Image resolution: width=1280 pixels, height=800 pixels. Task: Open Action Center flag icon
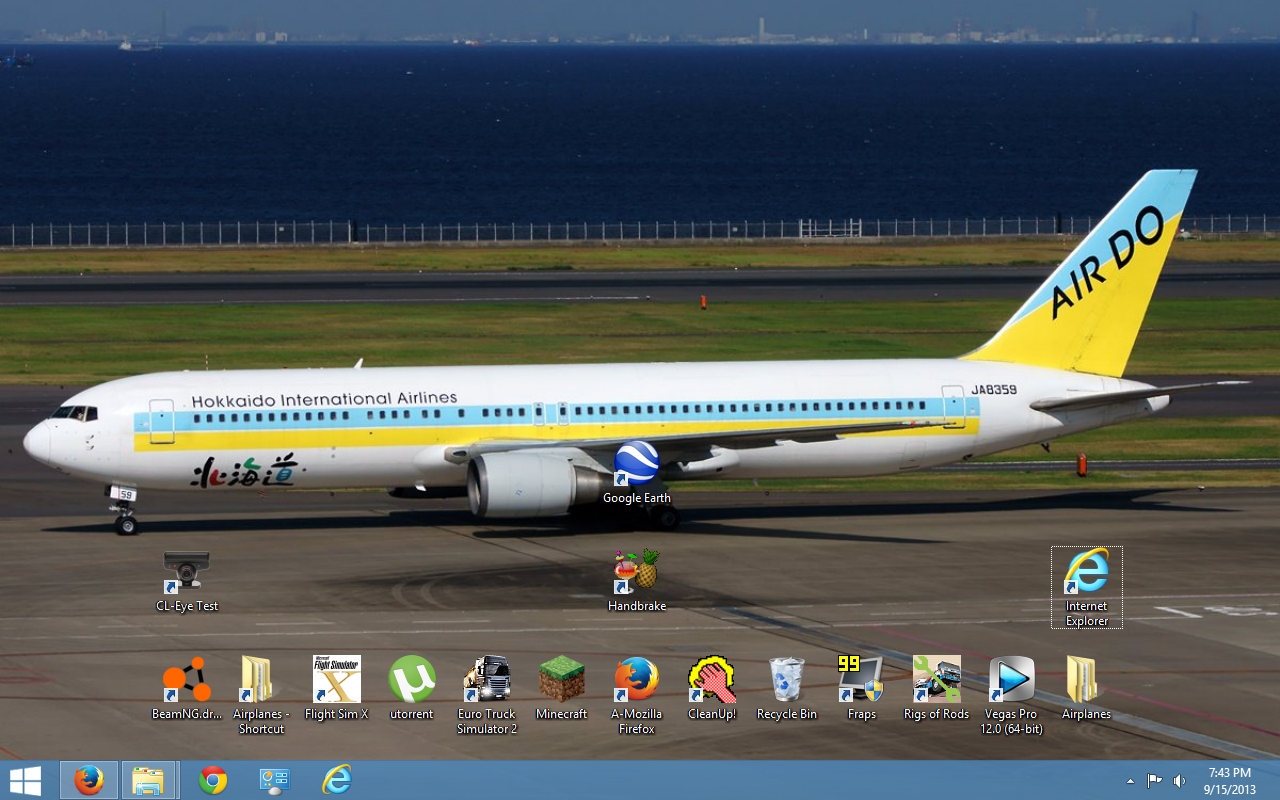(x=1154, y=781)
